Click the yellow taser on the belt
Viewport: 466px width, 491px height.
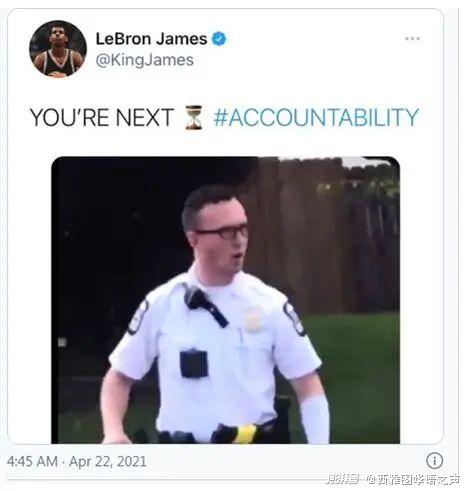pyautogui.click(x=245, y=433)
